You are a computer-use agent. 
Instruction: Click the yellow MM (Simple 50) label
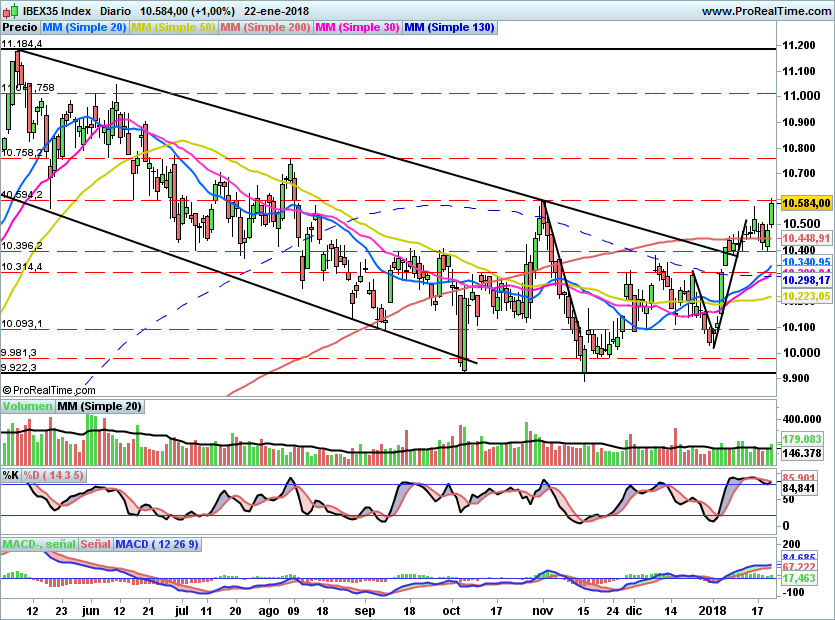(173, 27)
